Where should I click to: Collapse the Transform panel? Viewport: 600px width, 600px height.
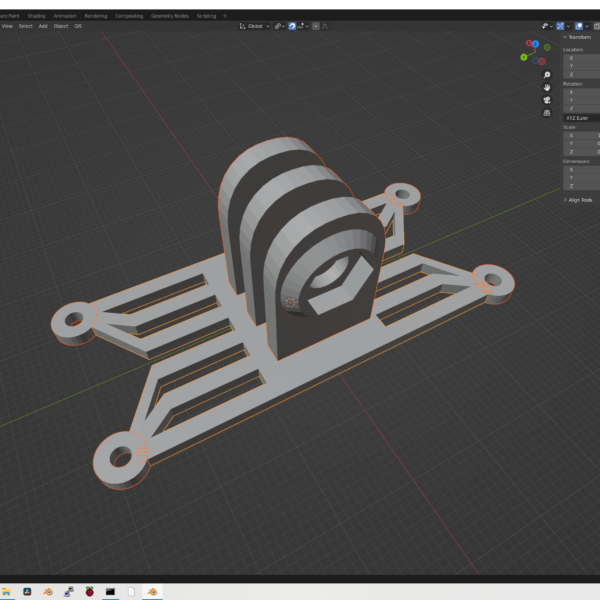coord(579,37)
